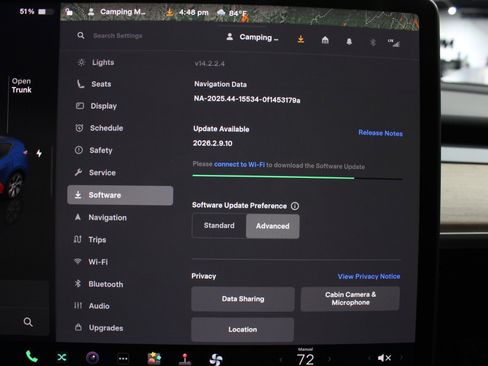Open the Lights settings
Viewport: 488px width, 366px height.
point(96,62)
